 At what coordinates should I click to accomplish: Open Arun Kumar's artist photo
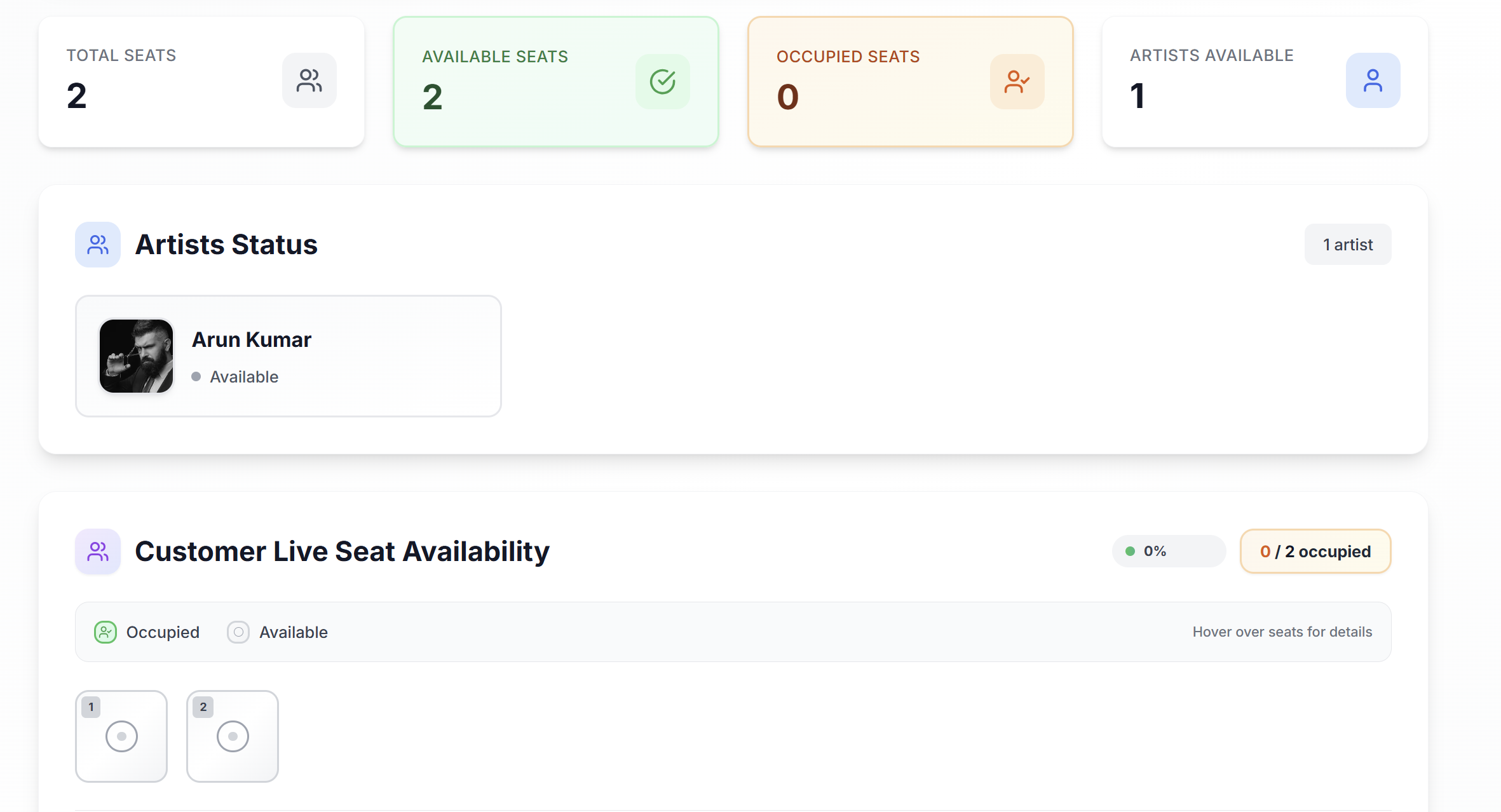[x=137, y=356]
